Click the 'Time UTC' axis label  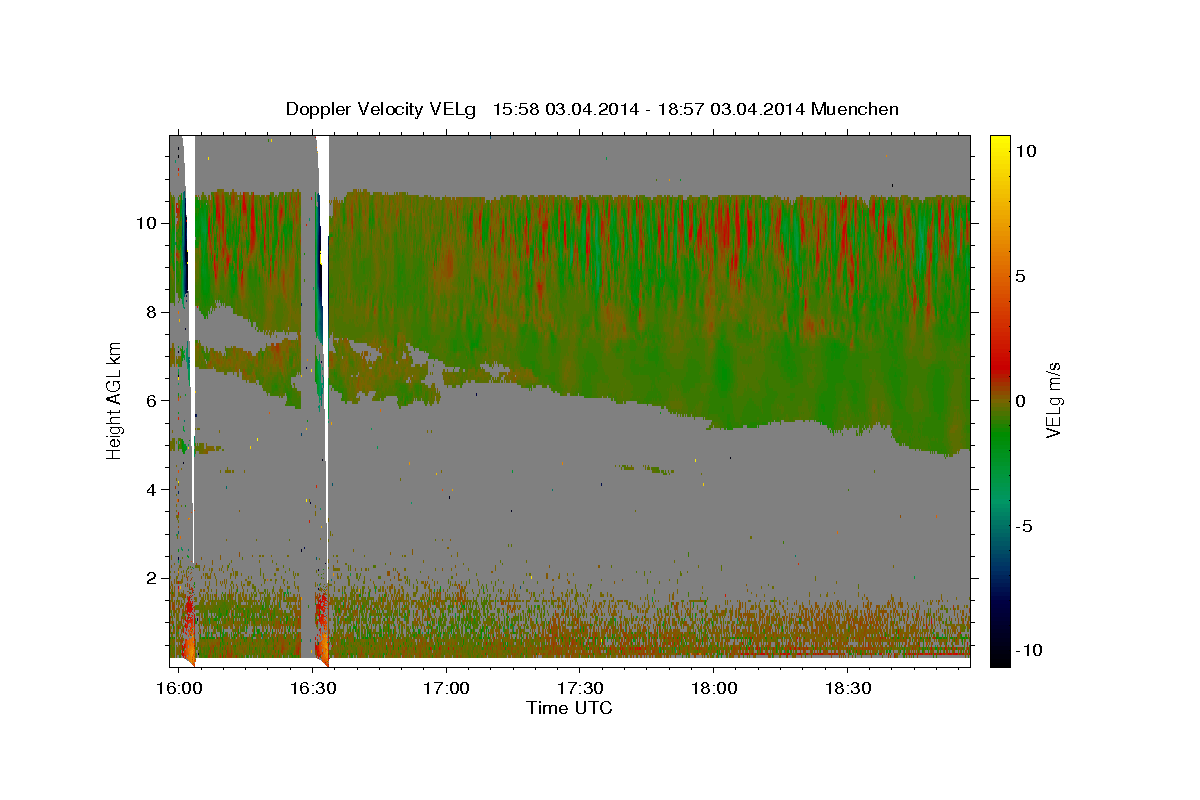[569, 708]
